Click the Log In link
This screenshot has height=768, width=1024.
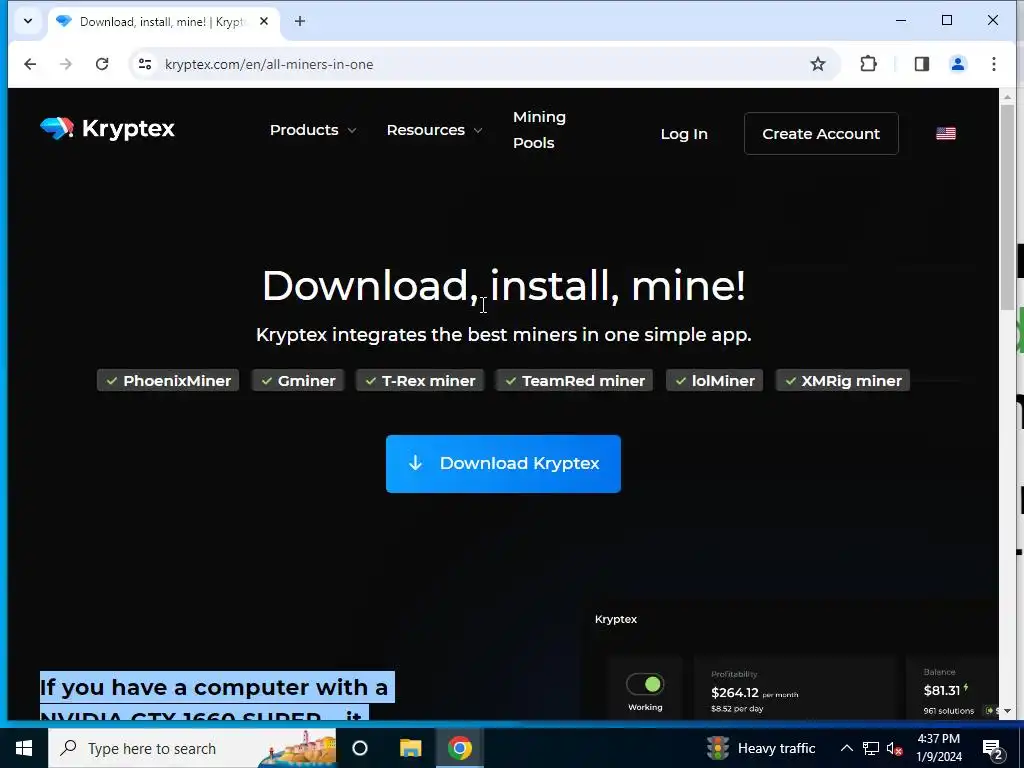684,134
